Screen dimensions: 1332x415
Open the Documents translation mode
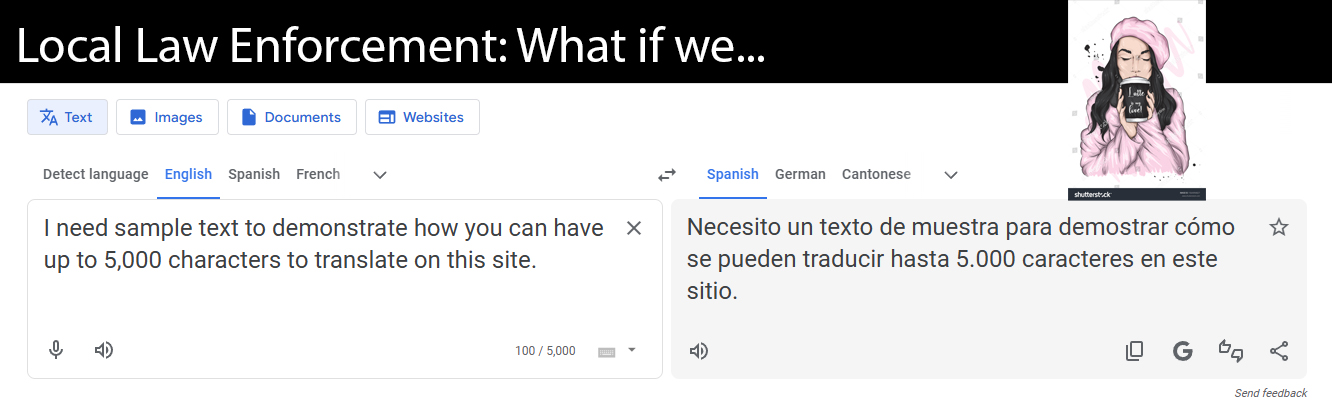pos(291,117)
